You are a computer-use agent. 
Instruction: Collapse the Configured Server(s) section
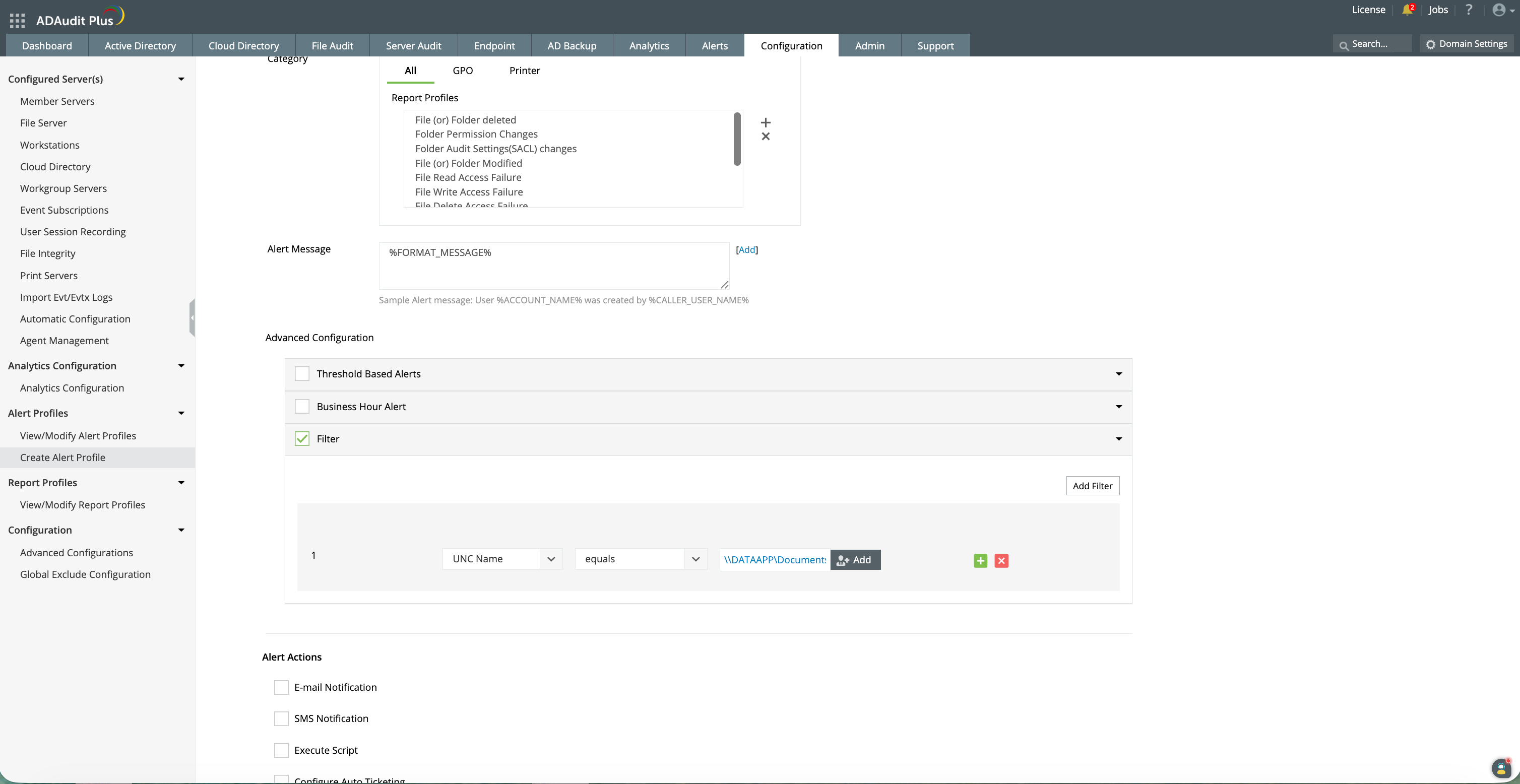(181, 79)
